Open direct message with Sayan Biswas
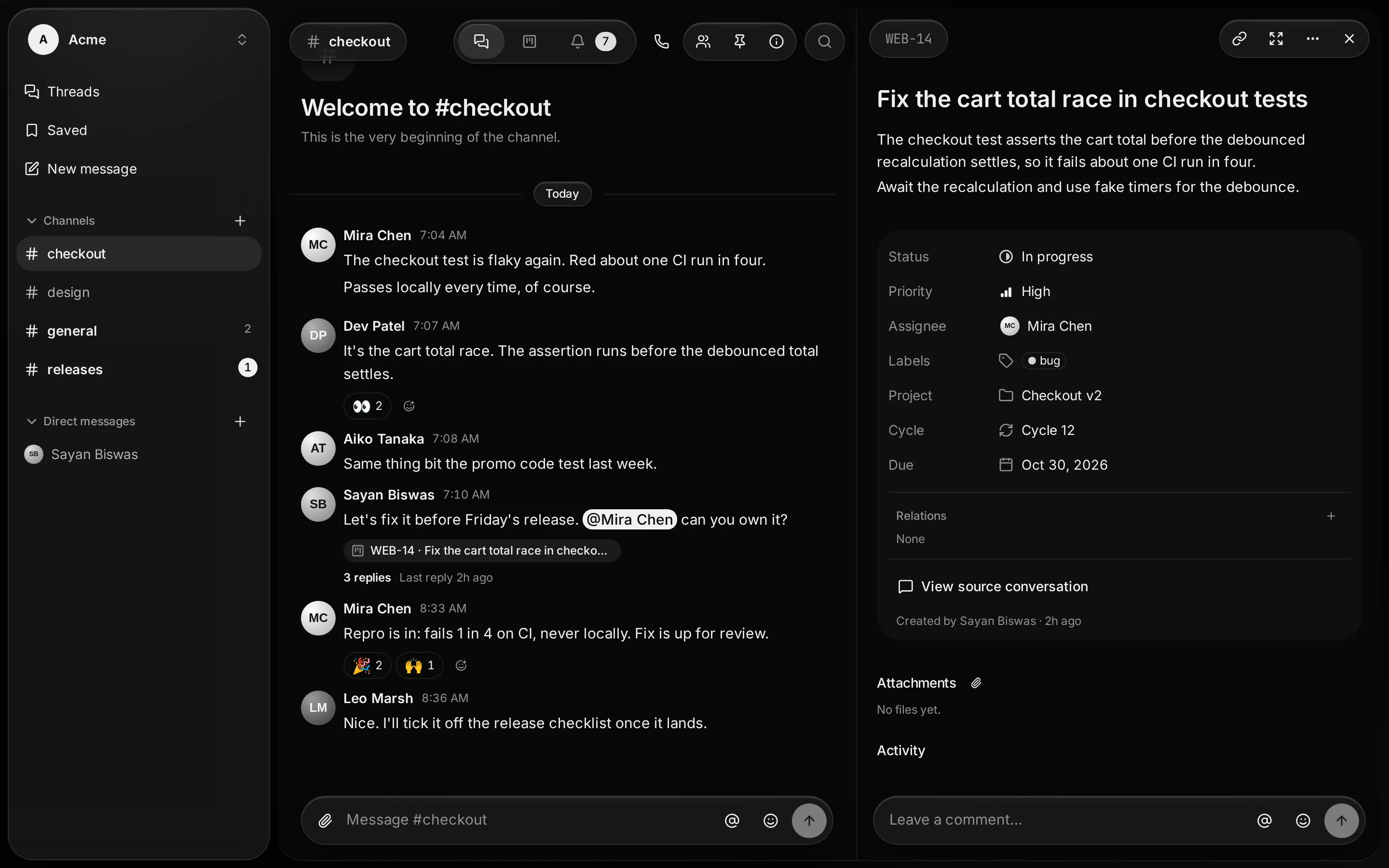 click(x=138, y=454)
